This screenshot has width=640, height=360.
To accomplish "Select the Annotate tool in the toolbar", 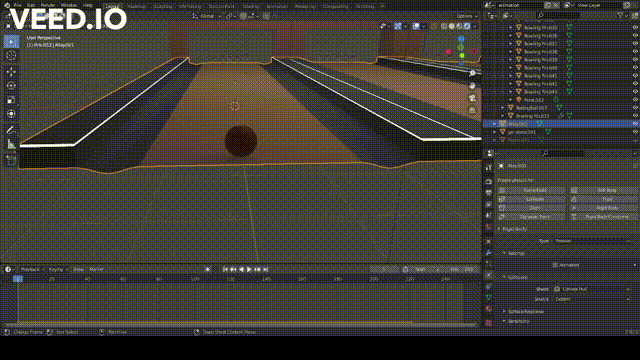I will 11,130.
